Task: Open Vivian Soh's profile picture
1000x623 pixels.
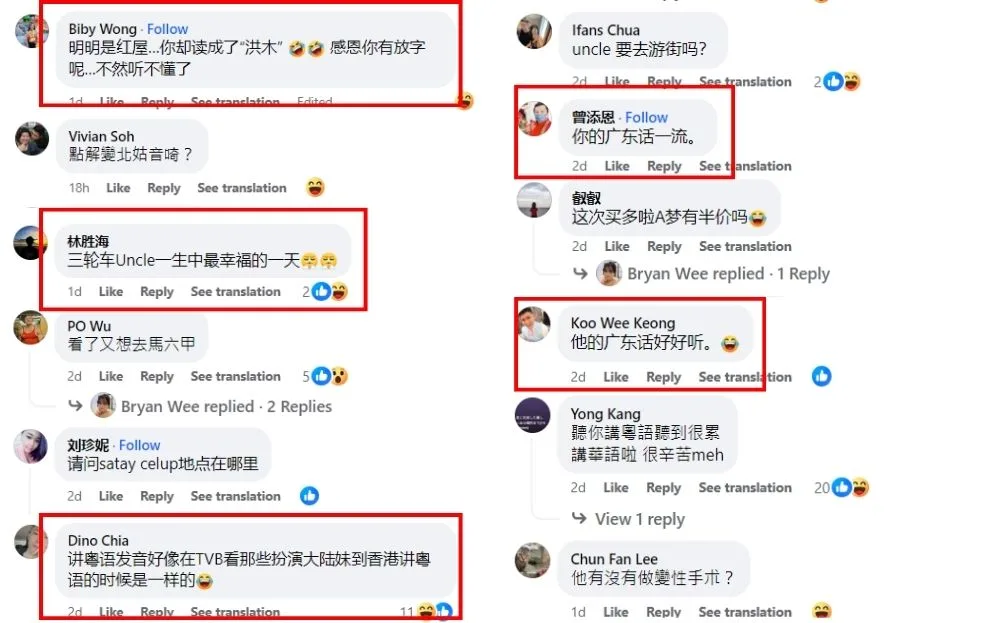Action: (32, 138)
